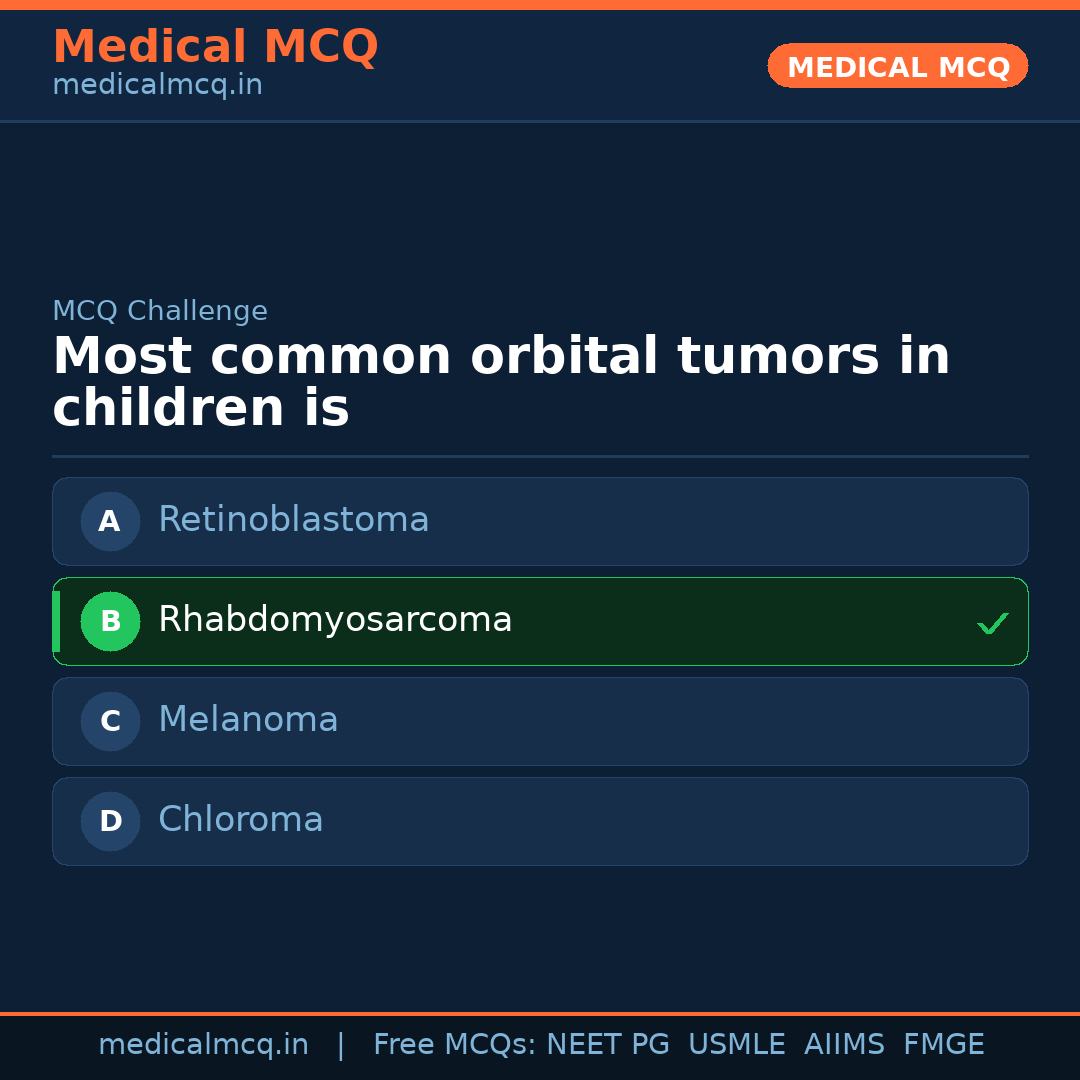The height and width of the screenshot is (1080, 1080).
Task: Choose the Rhabdomyosarcoma answer text
Action: click(x=335, y=620)
